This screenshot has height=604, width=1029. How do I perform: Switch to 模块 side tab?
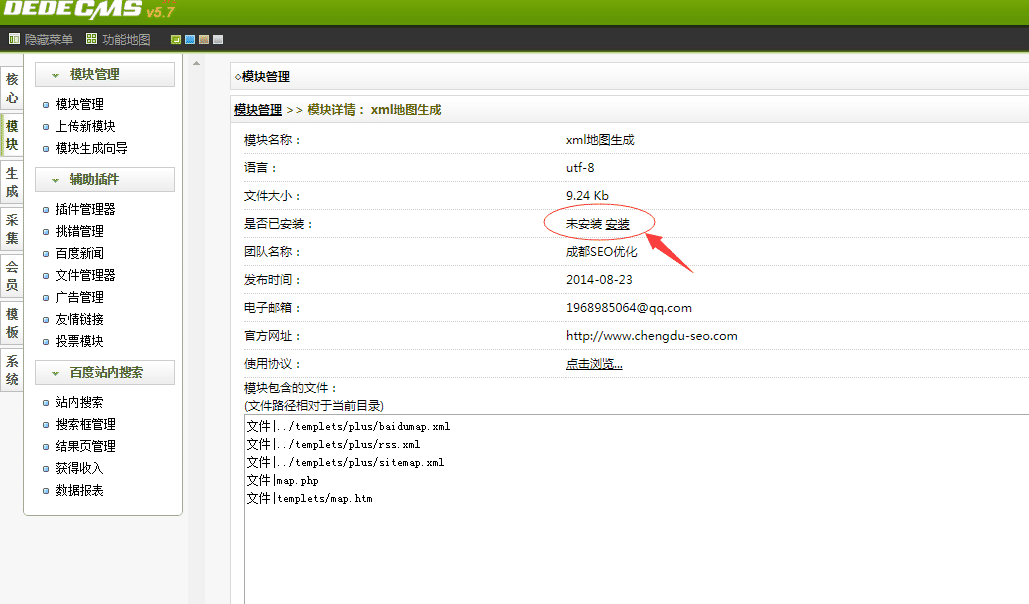(x=12, y=135)
